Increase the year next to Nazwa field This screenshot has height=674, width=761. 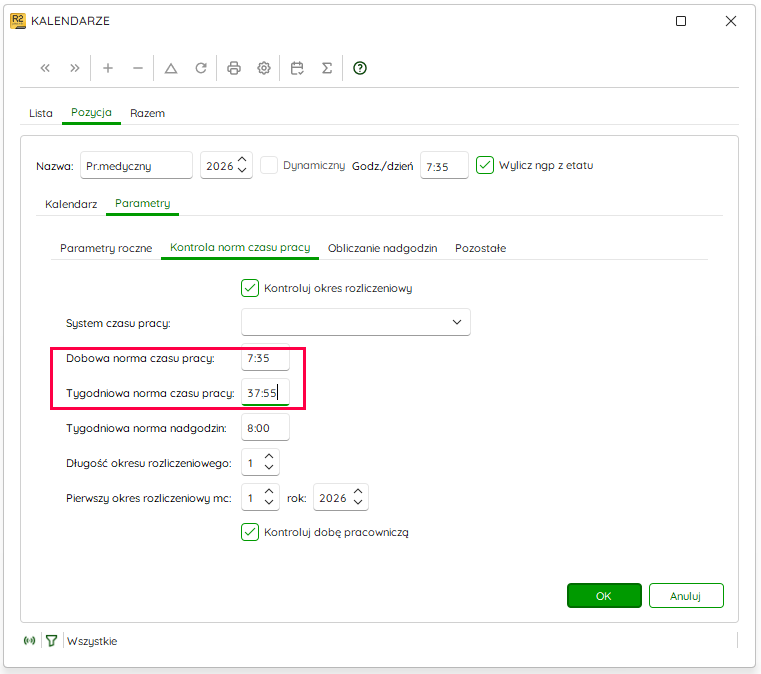[x=242, y=159]
